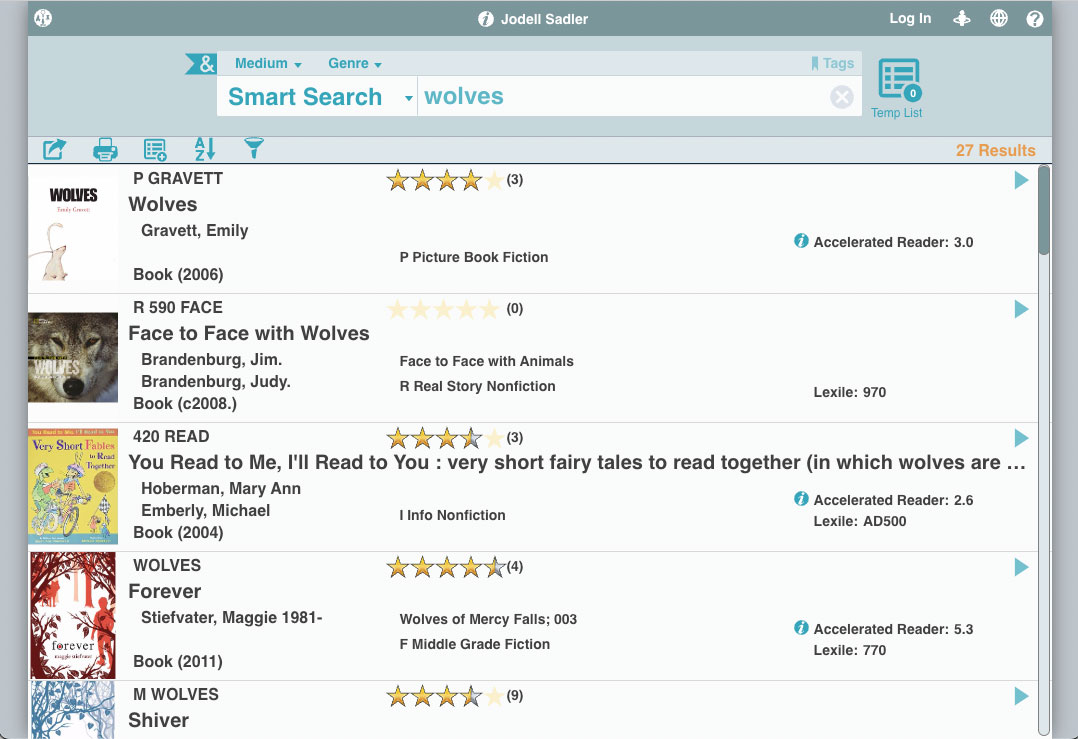Open the Wolves book cover thumbnail
The width and height of the screenshot is (1078, 739).
(x=73, y=229)
